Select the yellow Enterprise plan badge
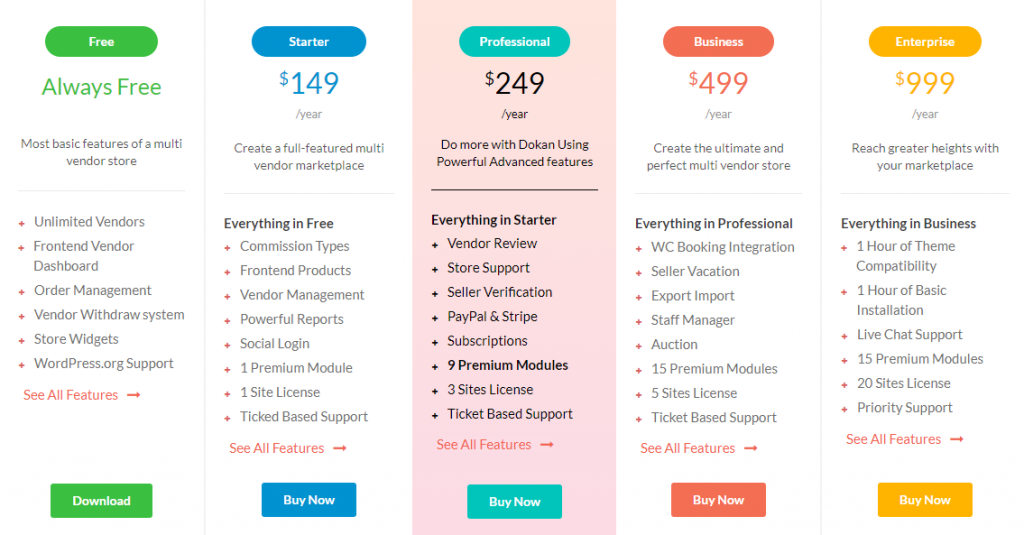The height and width of the screenshot is (535, 1024). [925, 42]
